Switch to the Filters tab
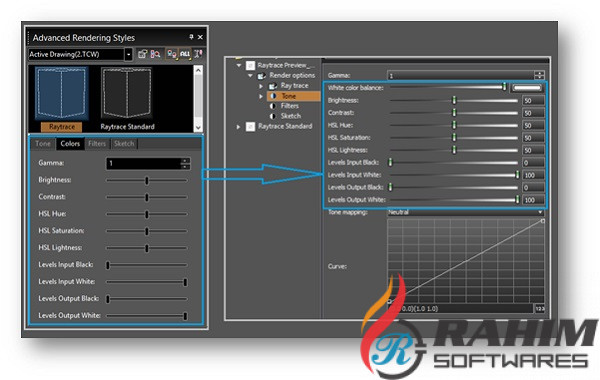600x380 pixels. (97, 144)
